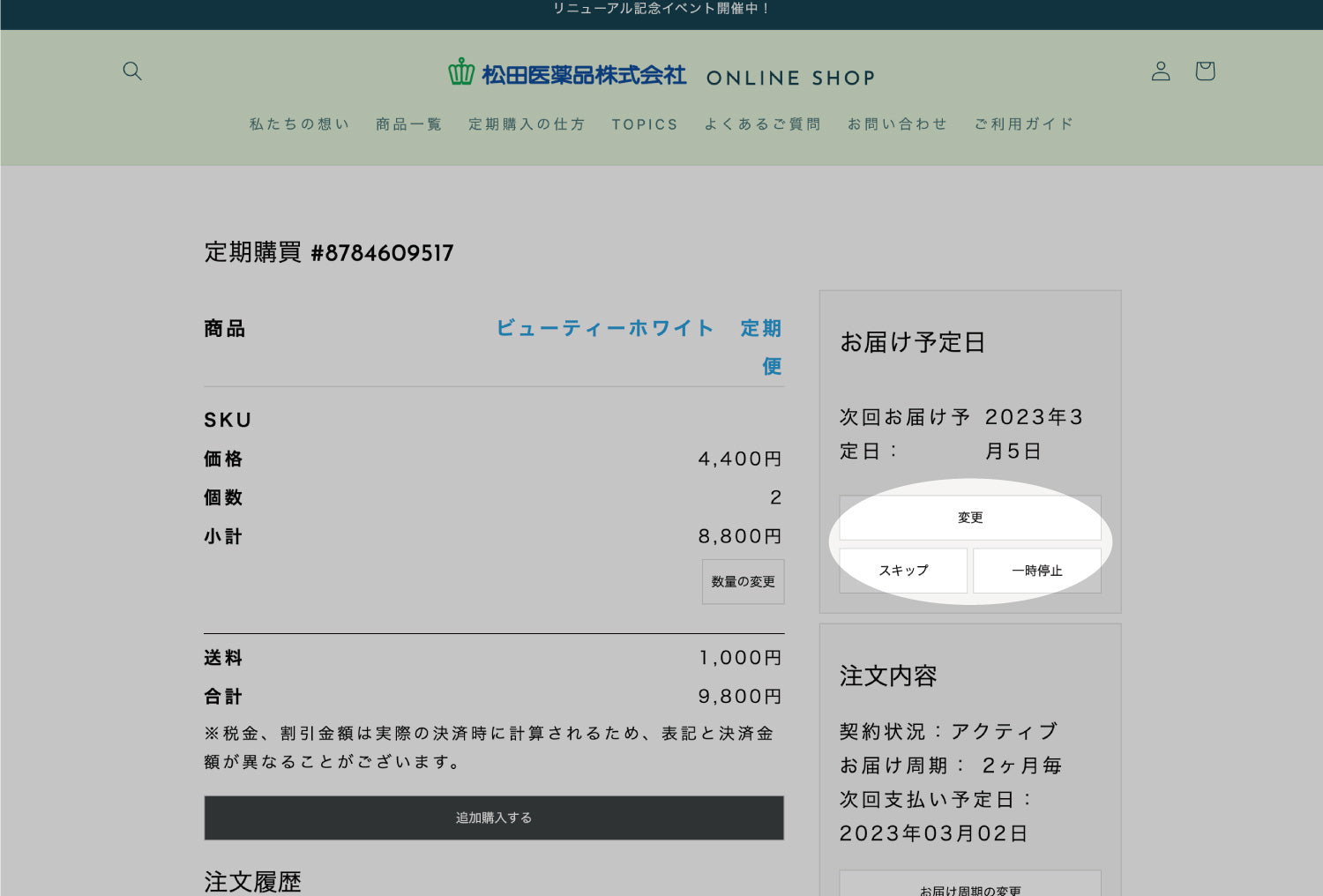Screen dimensions: 1323x896
Task: Open the 商品一覧 menu item
Action: (x=409, y=124)
